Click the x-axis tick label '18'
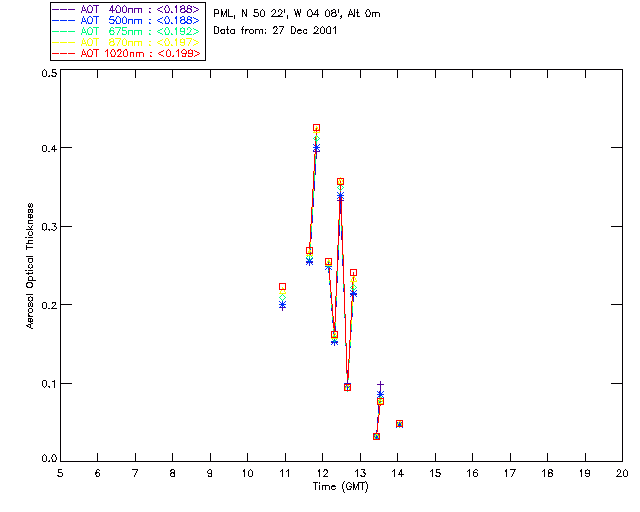The width and height of the screenshot is (640, 512). click(x=548, y=473)
